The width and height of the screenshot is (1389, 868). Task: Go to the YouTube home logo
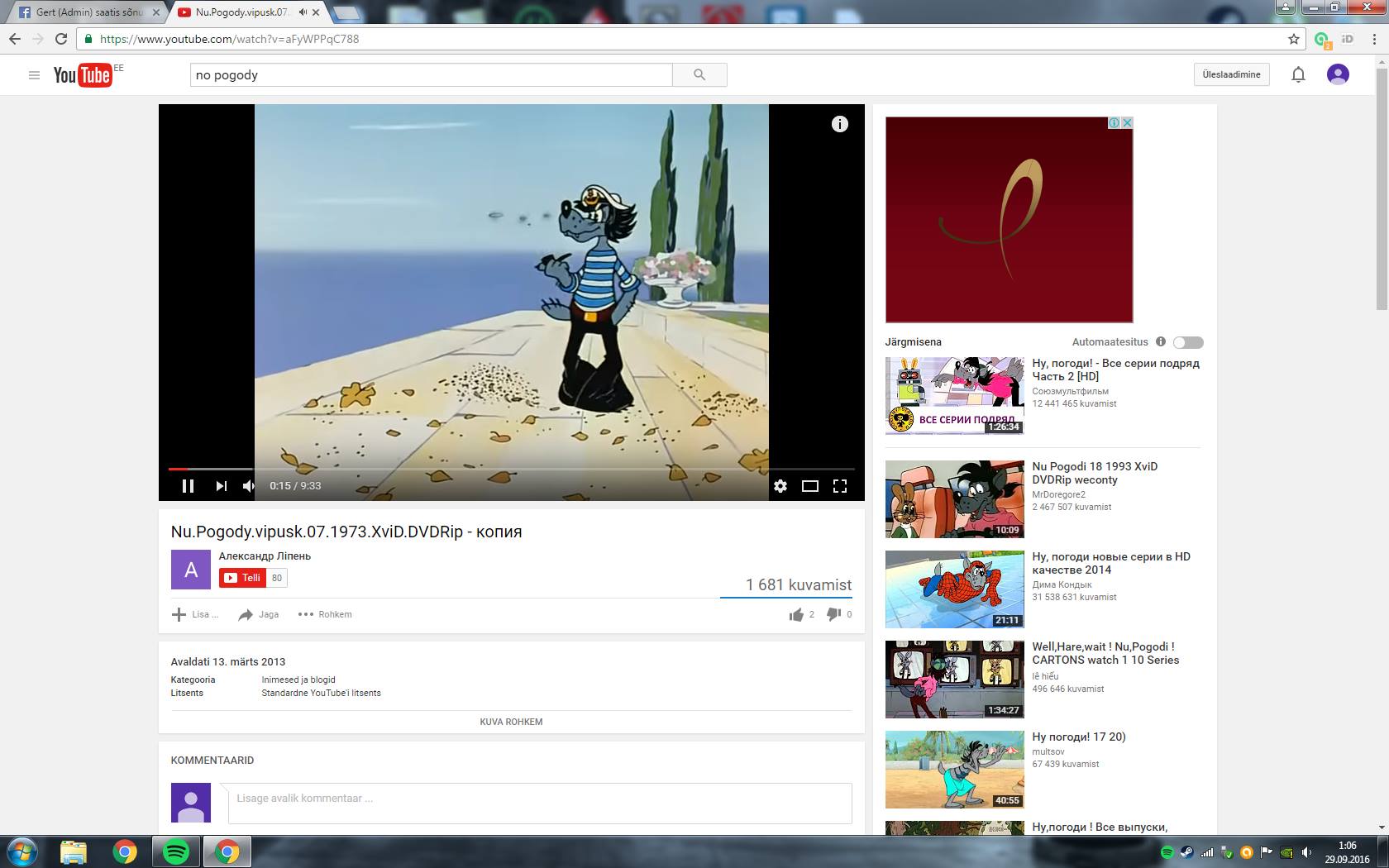click(83, 75)
